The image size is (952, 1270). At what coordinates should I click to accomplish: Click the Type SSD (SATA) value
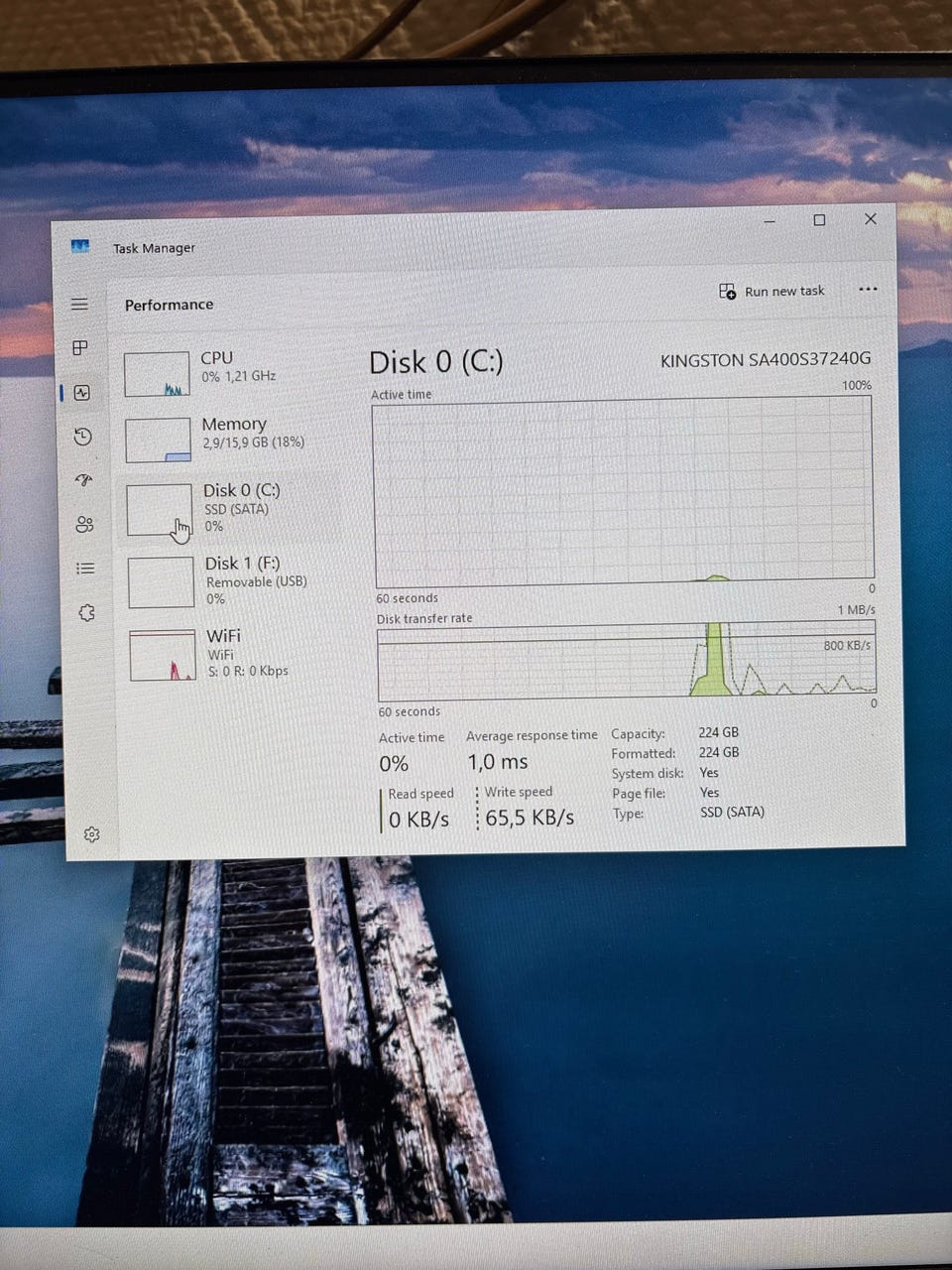click(732, 812)
